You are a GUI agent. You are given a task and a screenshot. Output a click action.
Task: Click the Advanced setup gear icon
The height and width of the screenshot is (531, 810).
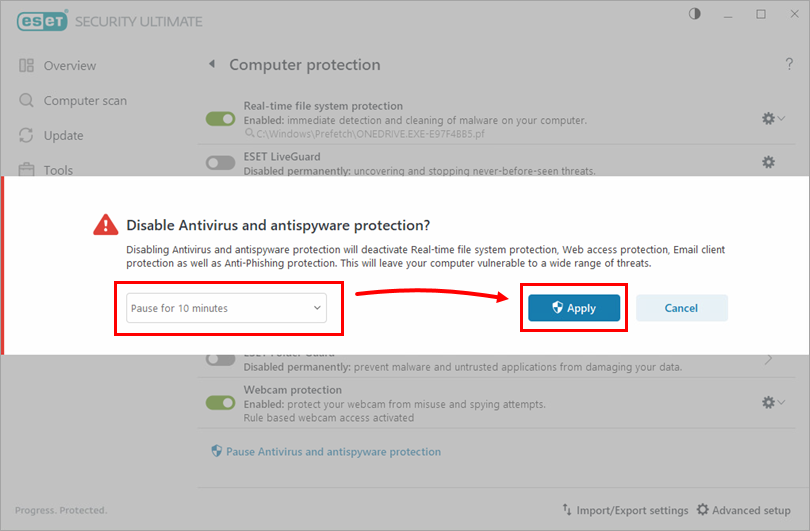click(x=703, y=510)
